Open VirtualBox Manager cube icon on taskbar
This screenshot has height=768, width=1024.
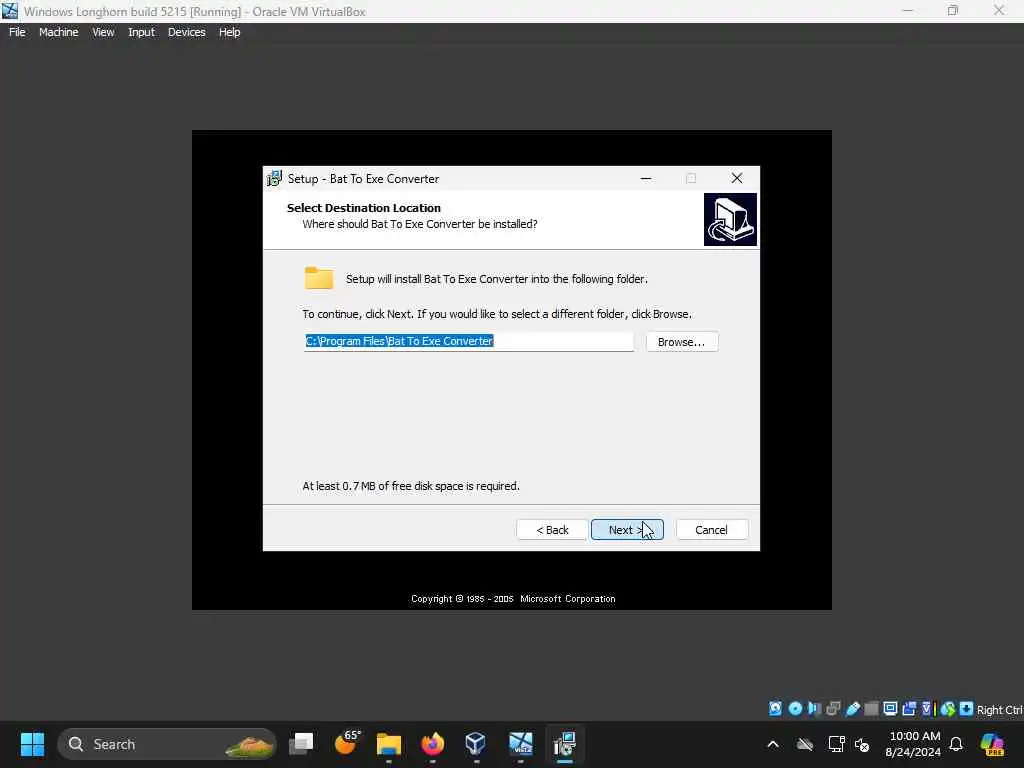coord(475,744)
